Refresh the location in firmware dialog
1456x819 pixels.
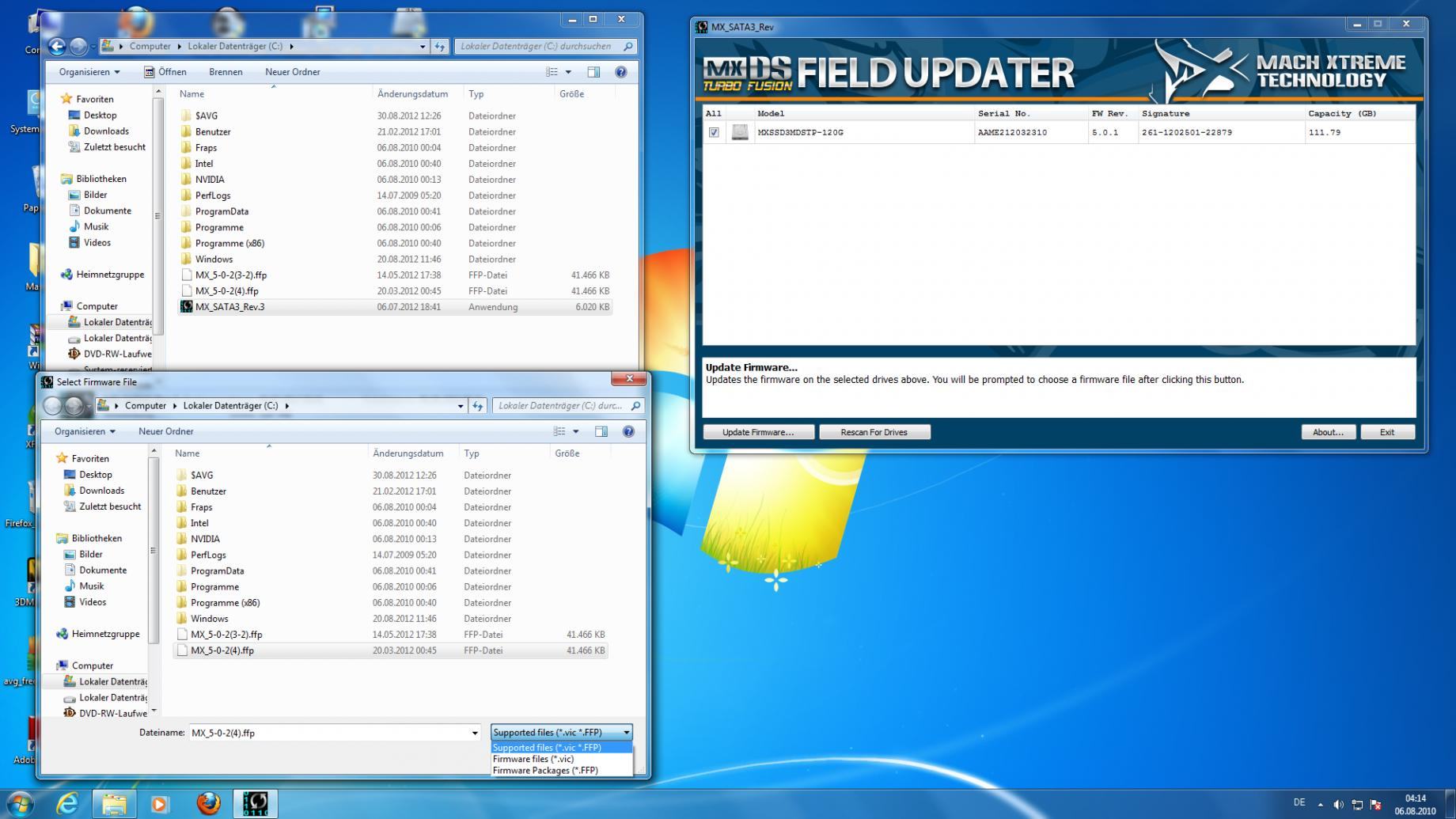pyautogui.click(x=477, y=406)
